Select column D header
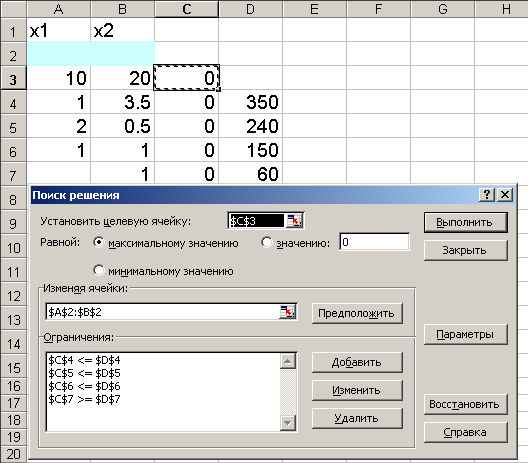Screen dimensions: 528x463 coord(251,9)
